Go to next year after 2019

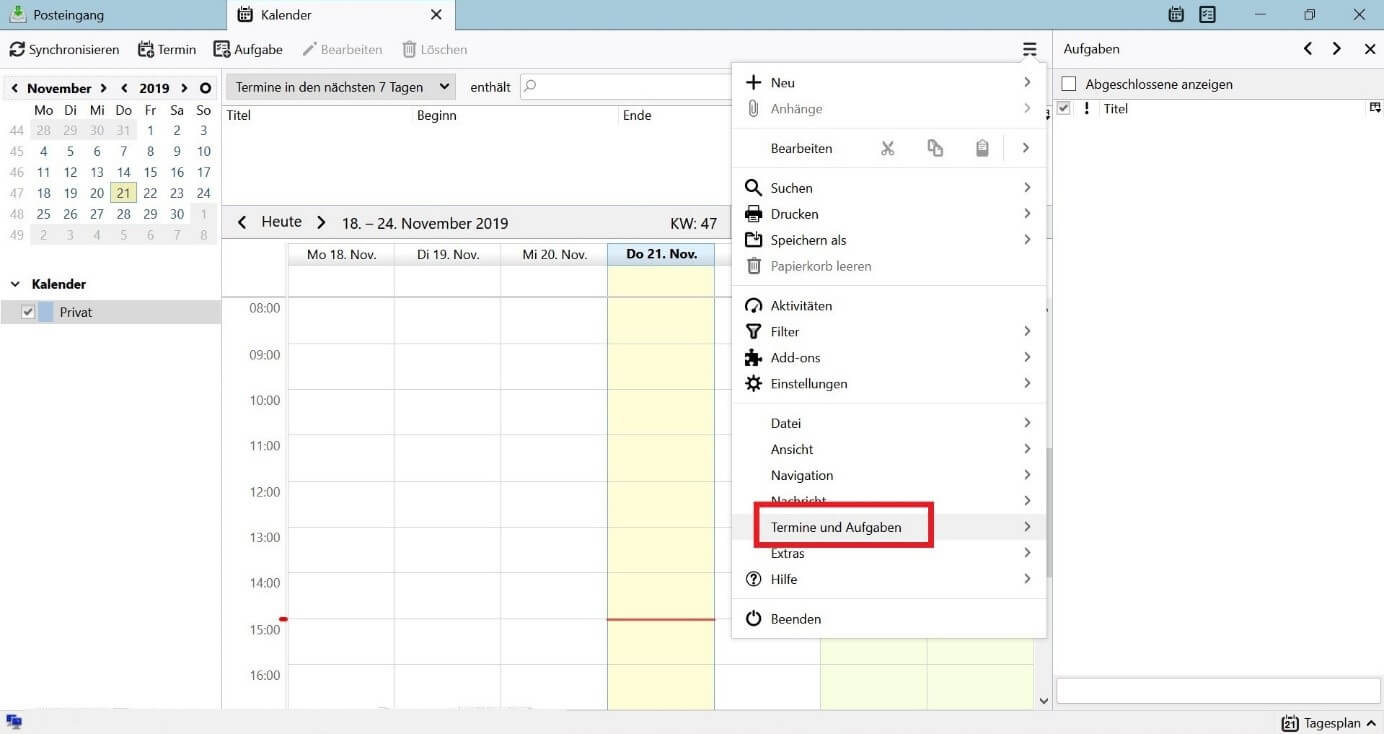pyautogui.click(x=184, y=88)
